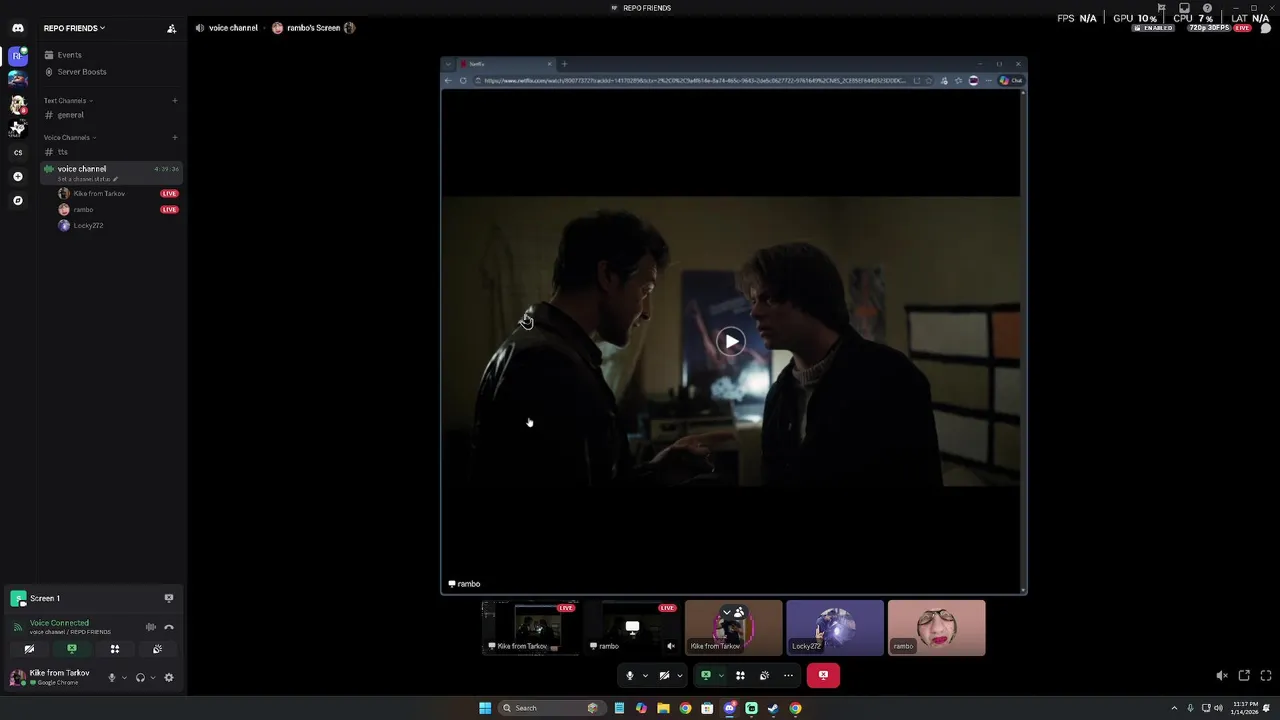Create a channel in Text Channels

[174, 100]
